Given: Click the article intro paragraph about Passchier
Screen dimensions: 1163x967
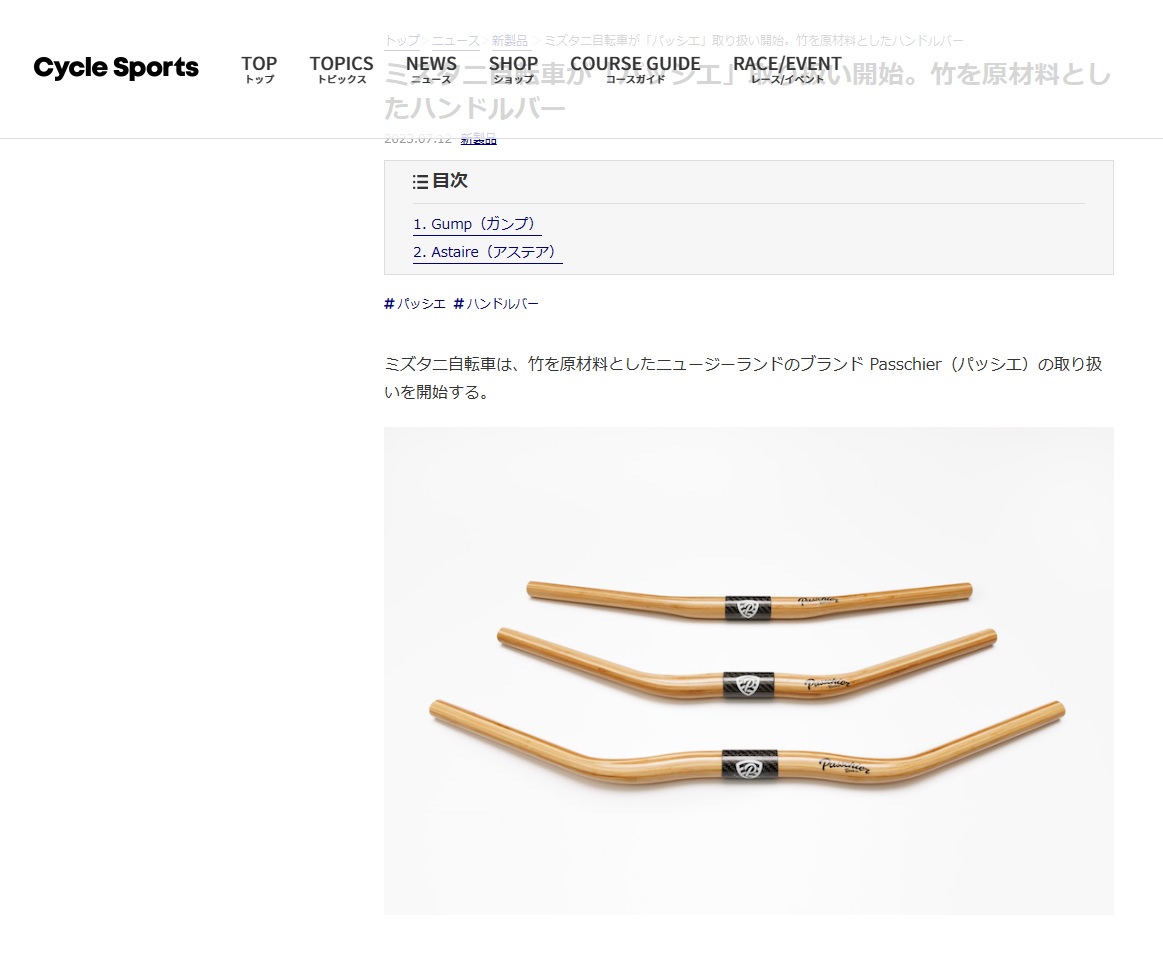Looking at the screenshot, I should 743,378.
